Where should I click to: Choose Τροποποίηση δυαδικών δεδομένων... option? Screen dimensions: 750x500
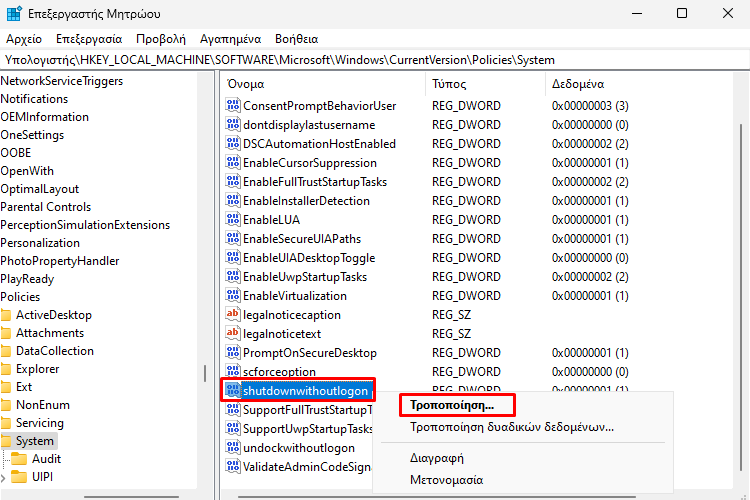(512, 427)
